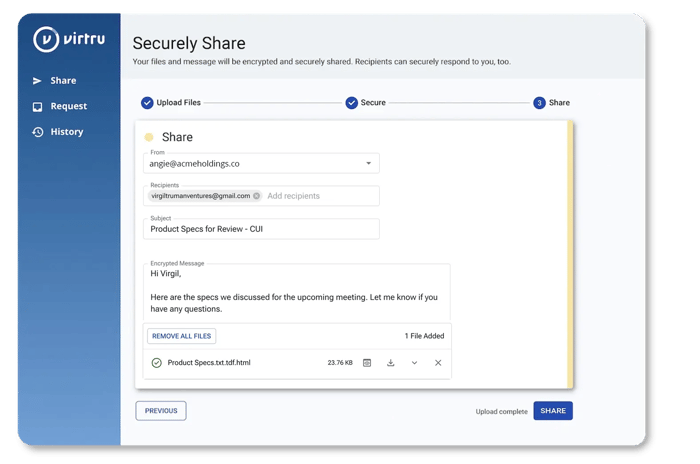Click REMOVE ALL FILES
The image size is (700, 464).
tap(181, 336)
